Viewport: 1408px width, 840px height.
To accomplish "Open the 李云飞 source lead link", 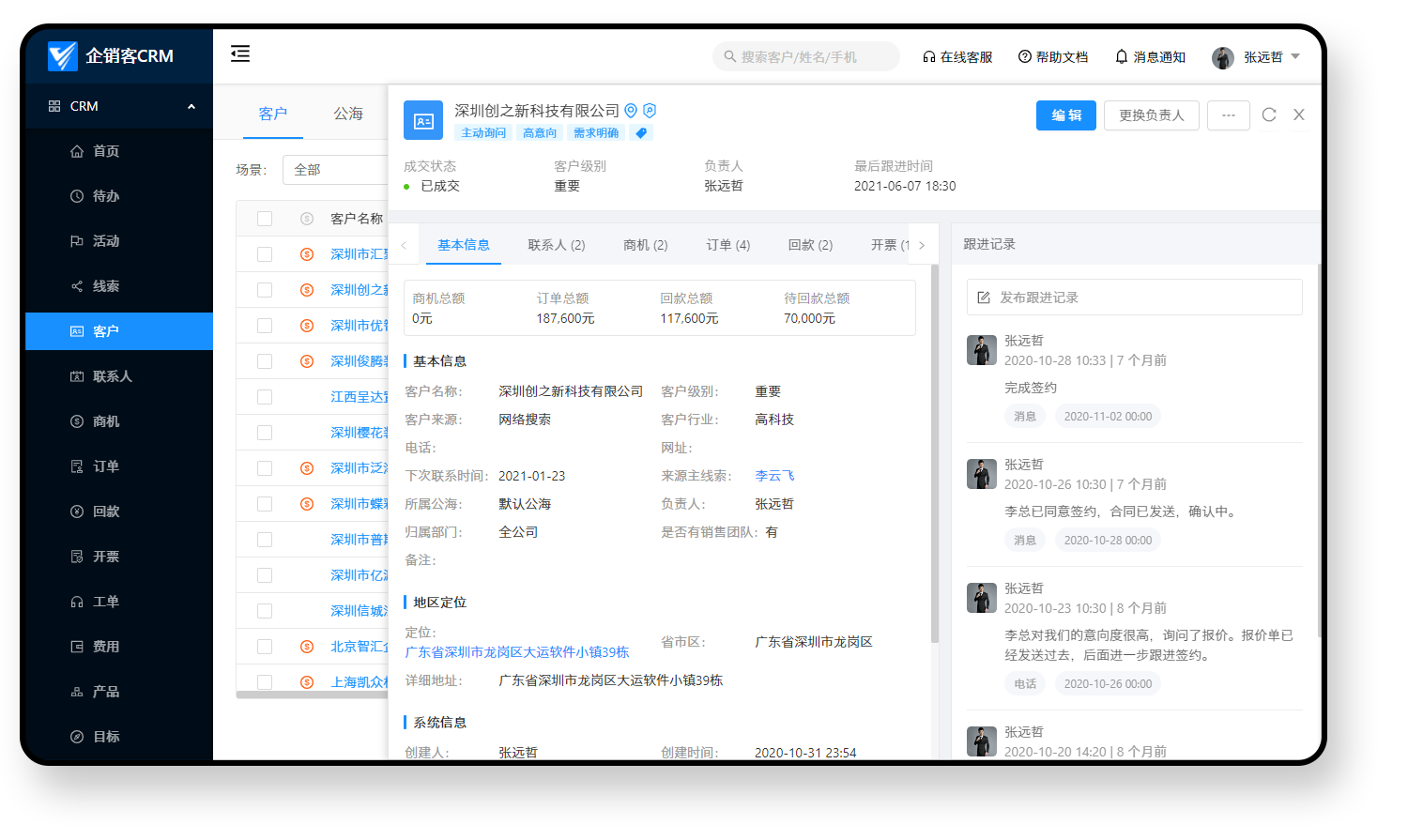I will click(x=774, y=476).
